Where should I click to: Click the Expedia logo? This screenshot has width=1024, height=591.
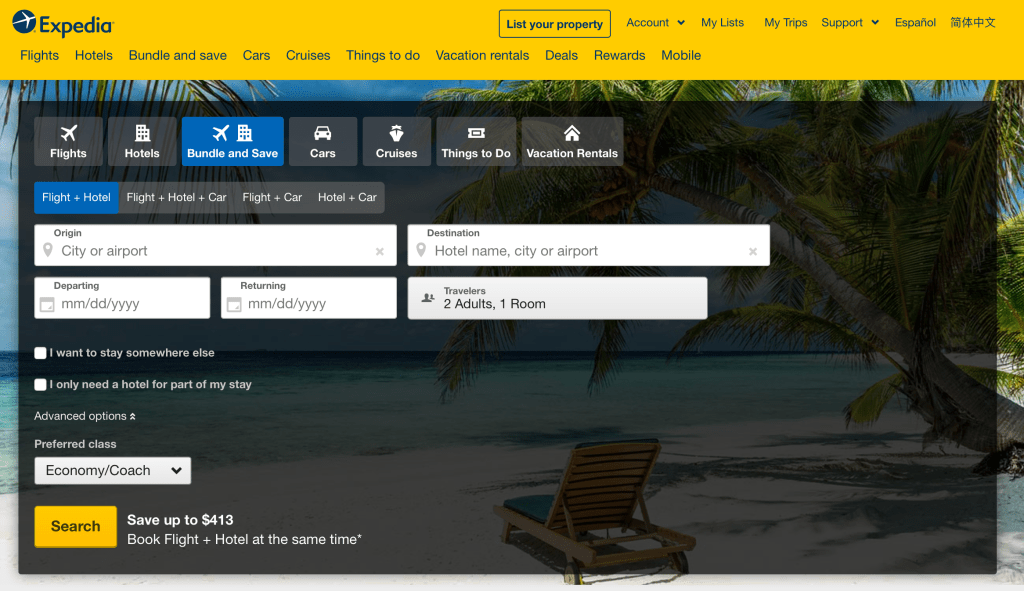point(63,23)
